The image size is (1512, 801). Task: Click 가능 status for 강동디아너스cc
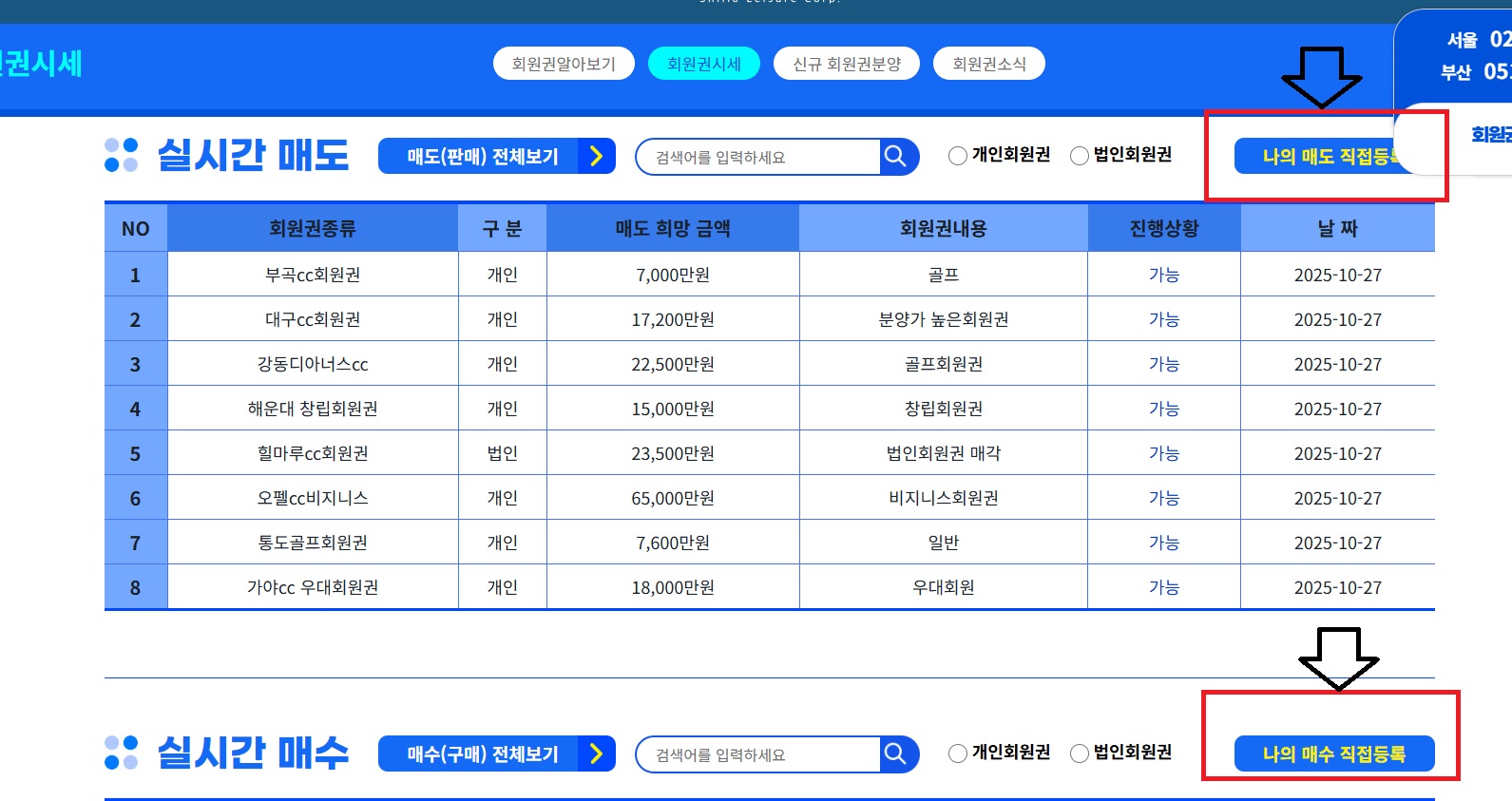1164,364
